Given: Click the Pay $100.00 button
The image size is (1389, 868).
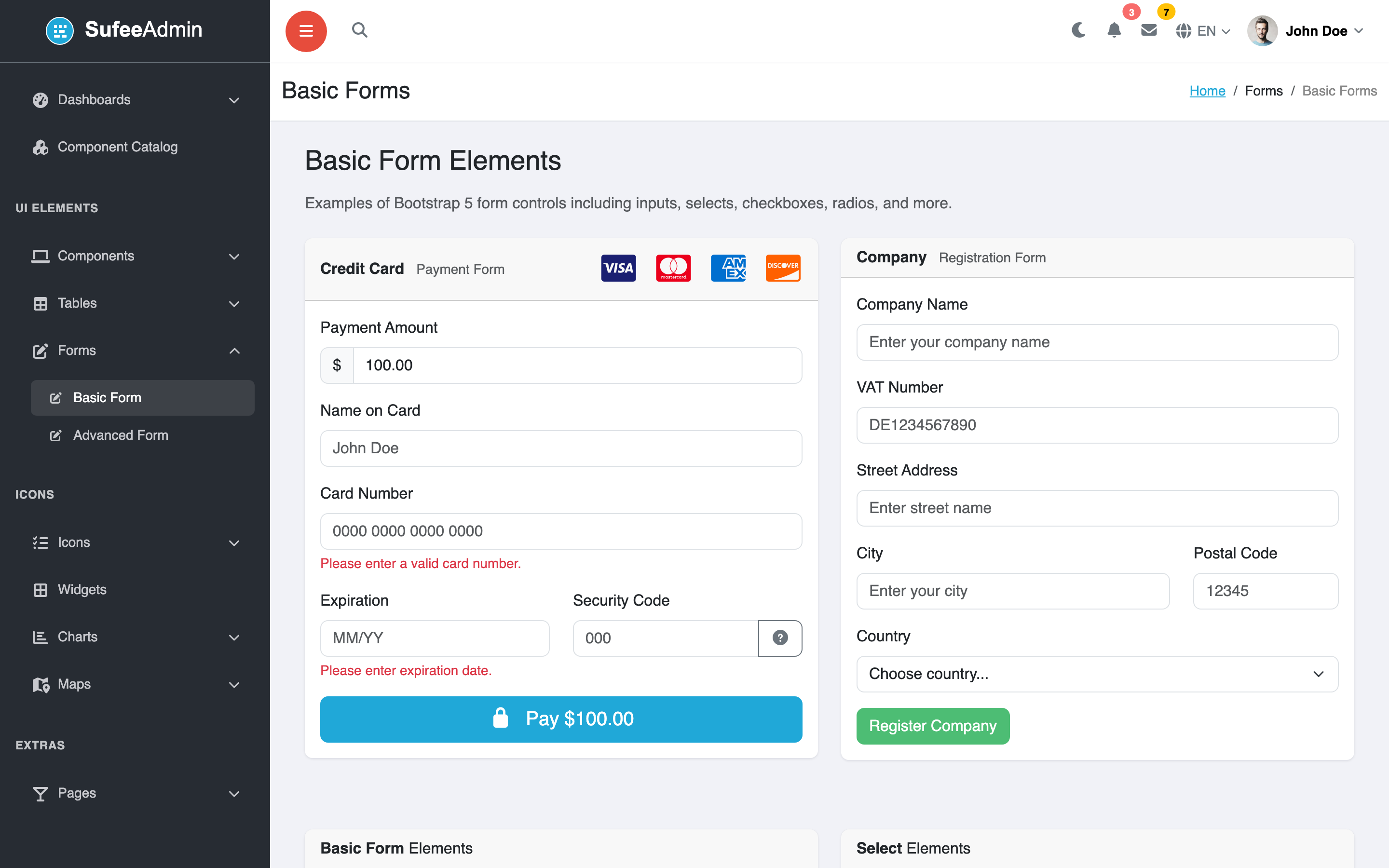Looking at the screenshot, I should (561, 719).
